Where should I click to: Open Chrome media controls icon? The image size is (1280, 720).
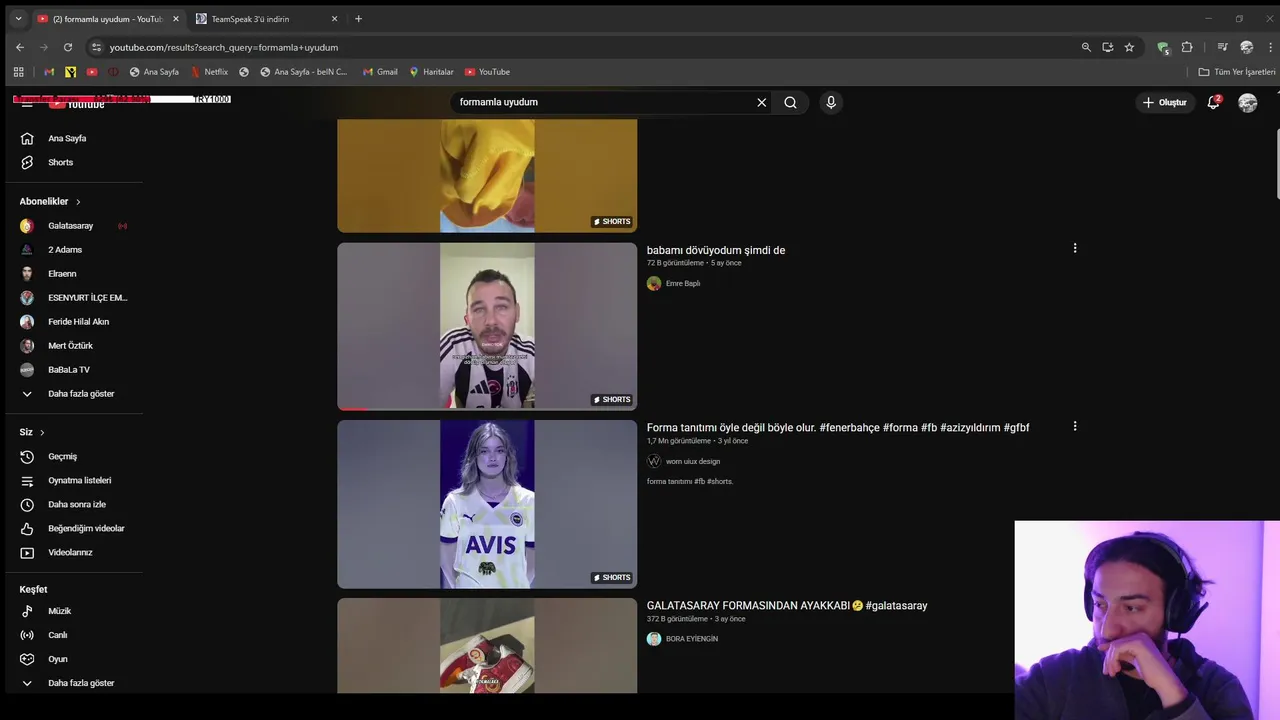[1222, 47]
